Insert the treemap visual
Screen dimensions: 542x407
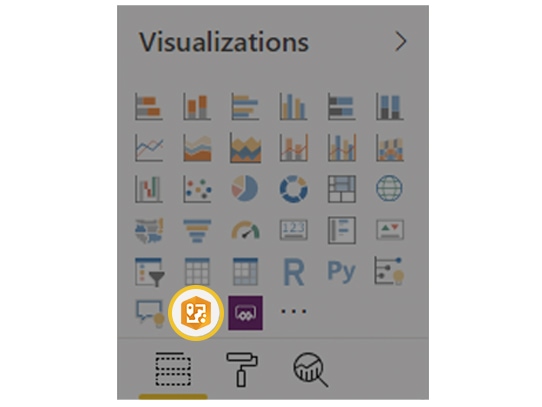pyautogui.click(x=342, y=189)
